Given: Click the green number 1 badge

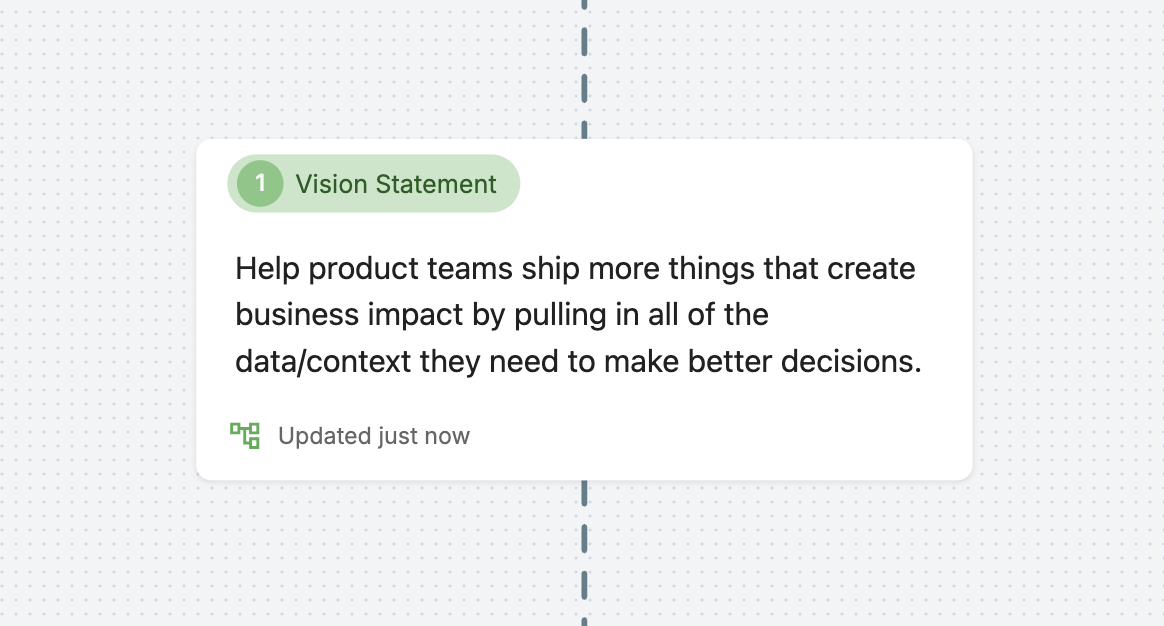Looking at the screenshot, I should [x=260, y=183].
